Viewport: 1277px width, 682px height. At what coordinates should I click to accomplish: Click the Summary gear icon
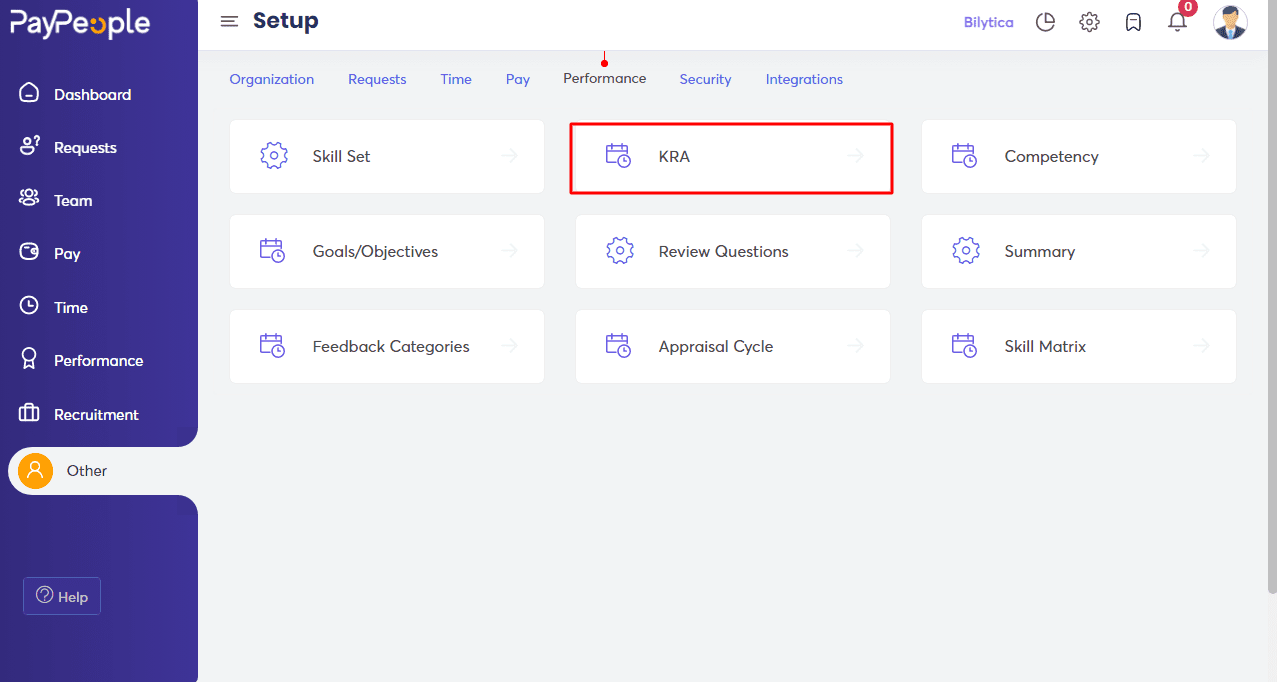pyautogui.click(x=966, y=251)
